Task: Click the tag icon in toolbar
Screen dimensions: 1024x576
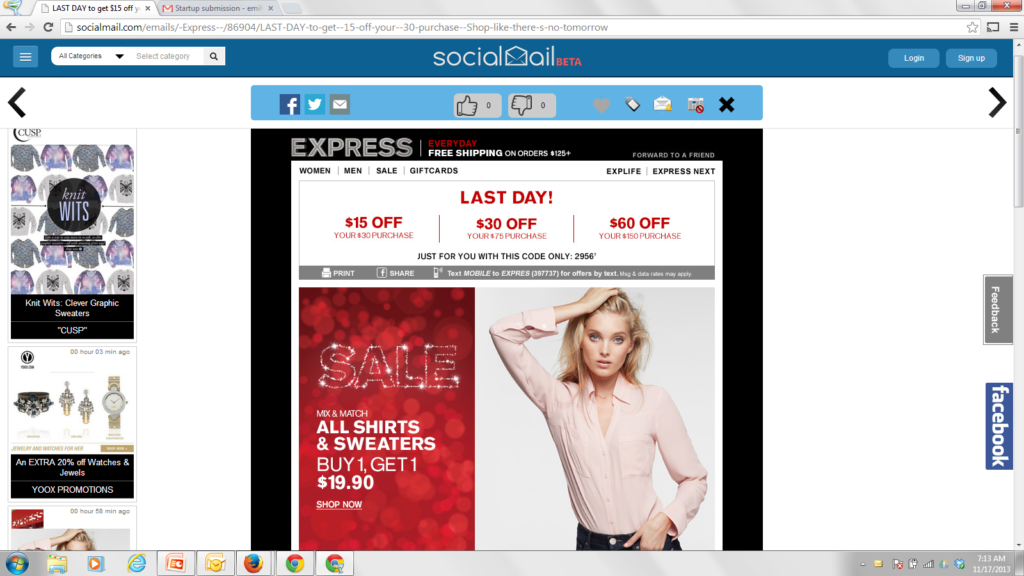Action: click(632, 104)
